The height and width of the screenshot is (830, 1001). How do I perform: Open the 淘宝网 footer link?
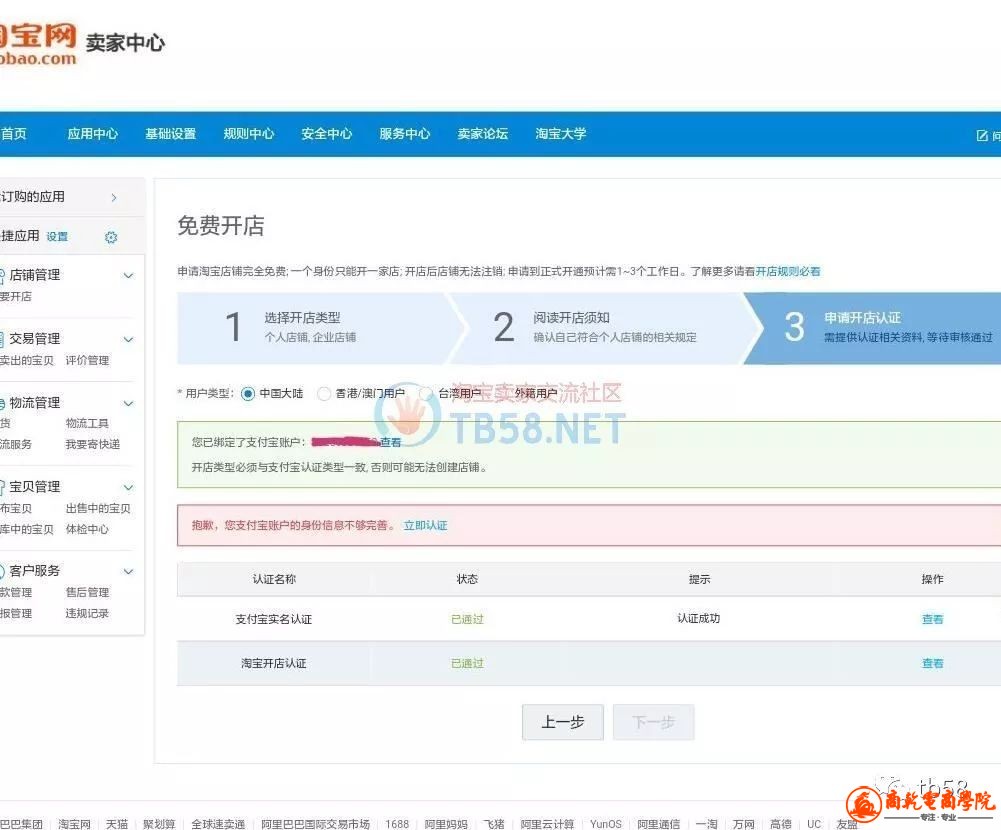[x=74, y=824]
